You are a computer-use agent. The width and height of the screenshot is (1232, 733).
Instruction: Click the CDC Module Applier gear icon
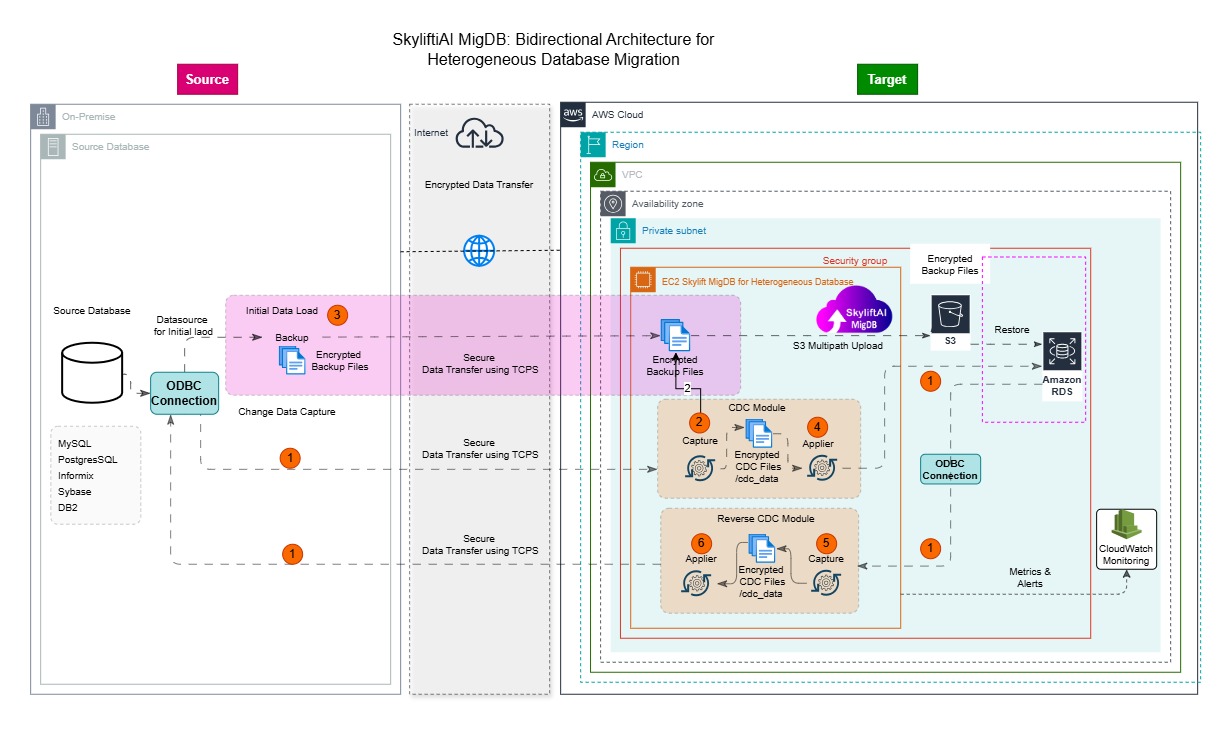pyautogui.click(x=823, y=467)
